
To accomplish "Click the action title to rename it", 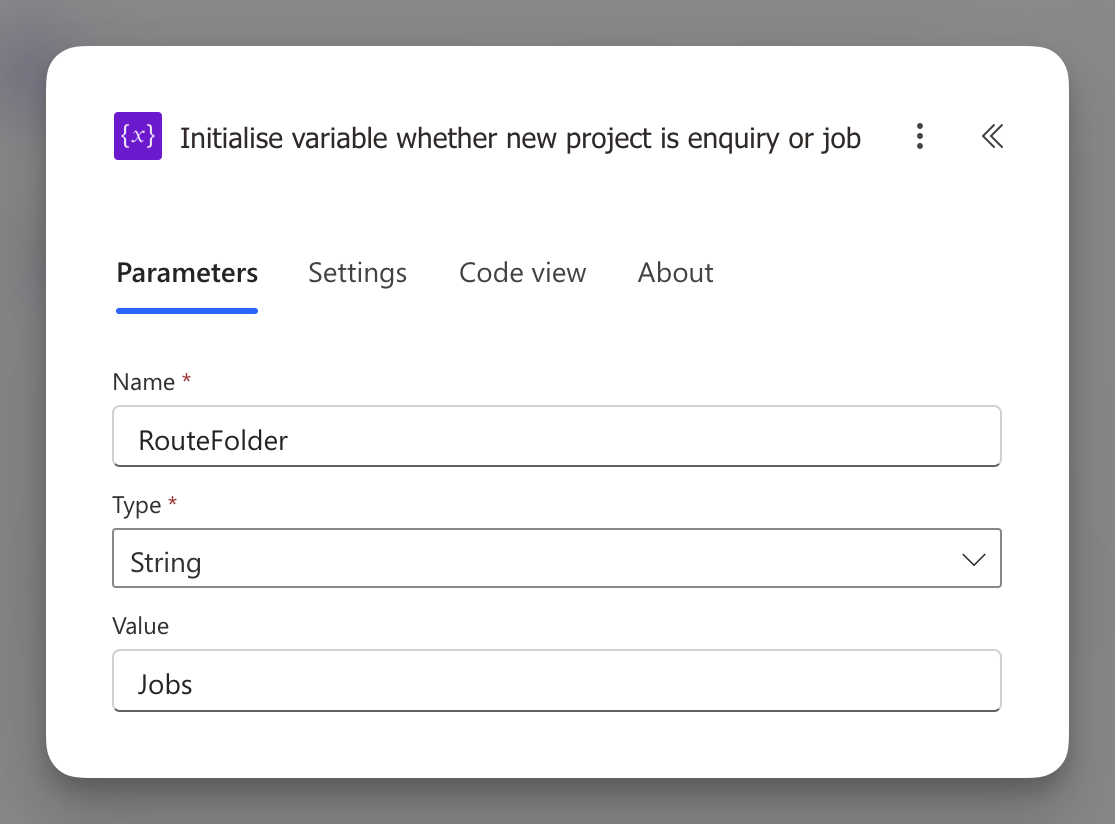I will (520, 138).
